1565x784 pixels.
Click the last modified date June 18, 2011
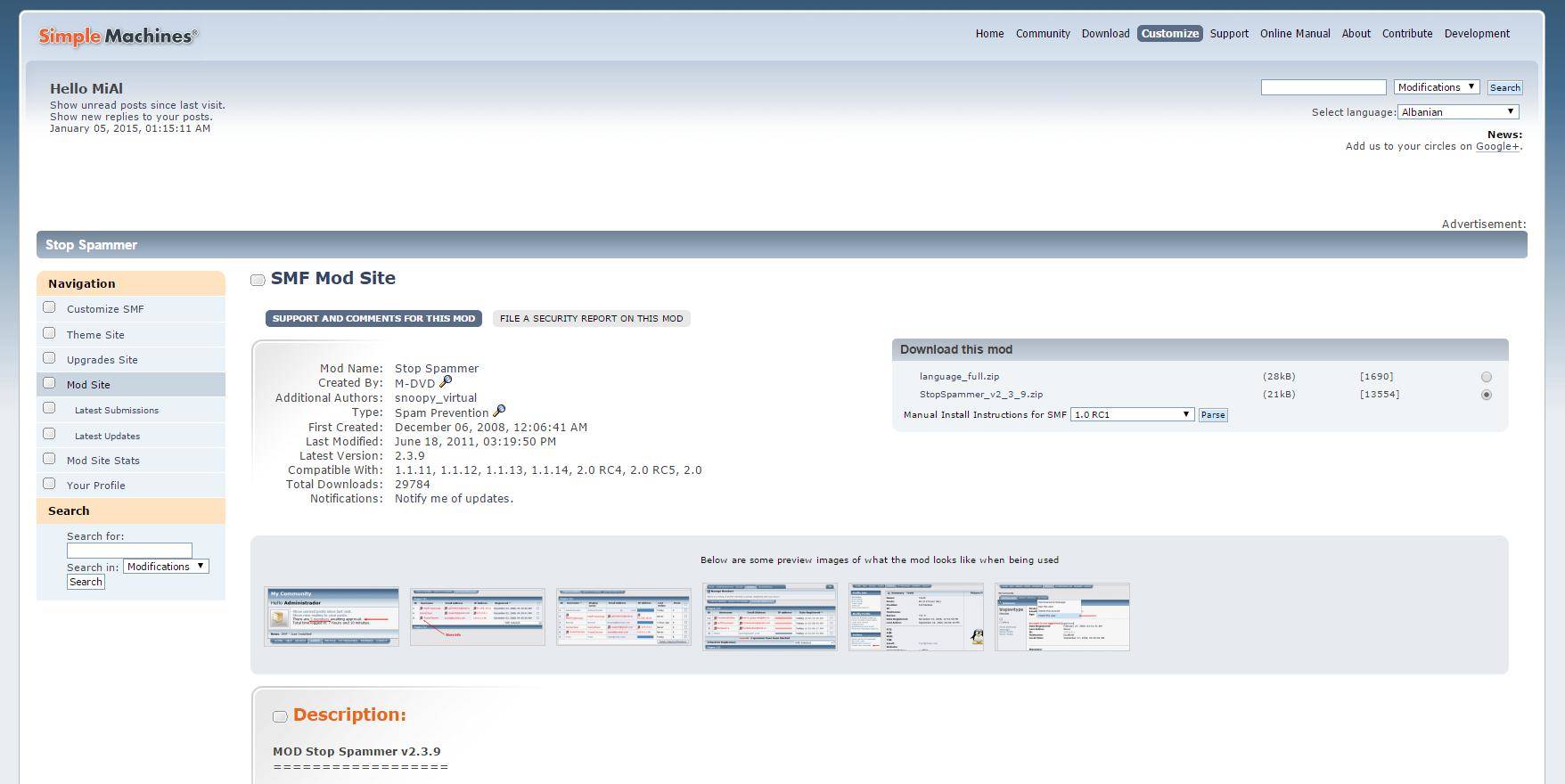[x=475, y=442]
